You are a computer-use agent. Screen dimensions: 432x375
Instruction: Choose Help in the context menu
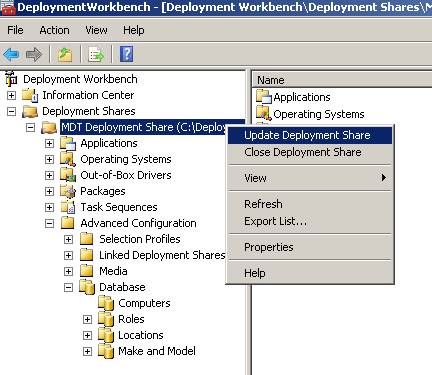310,273
